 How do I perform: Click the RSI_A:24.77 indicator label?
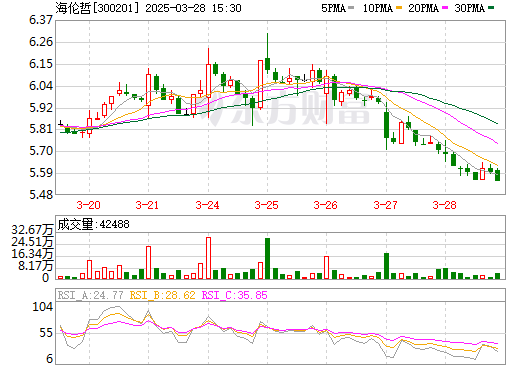pyautogui.click(x=90, y=295)
